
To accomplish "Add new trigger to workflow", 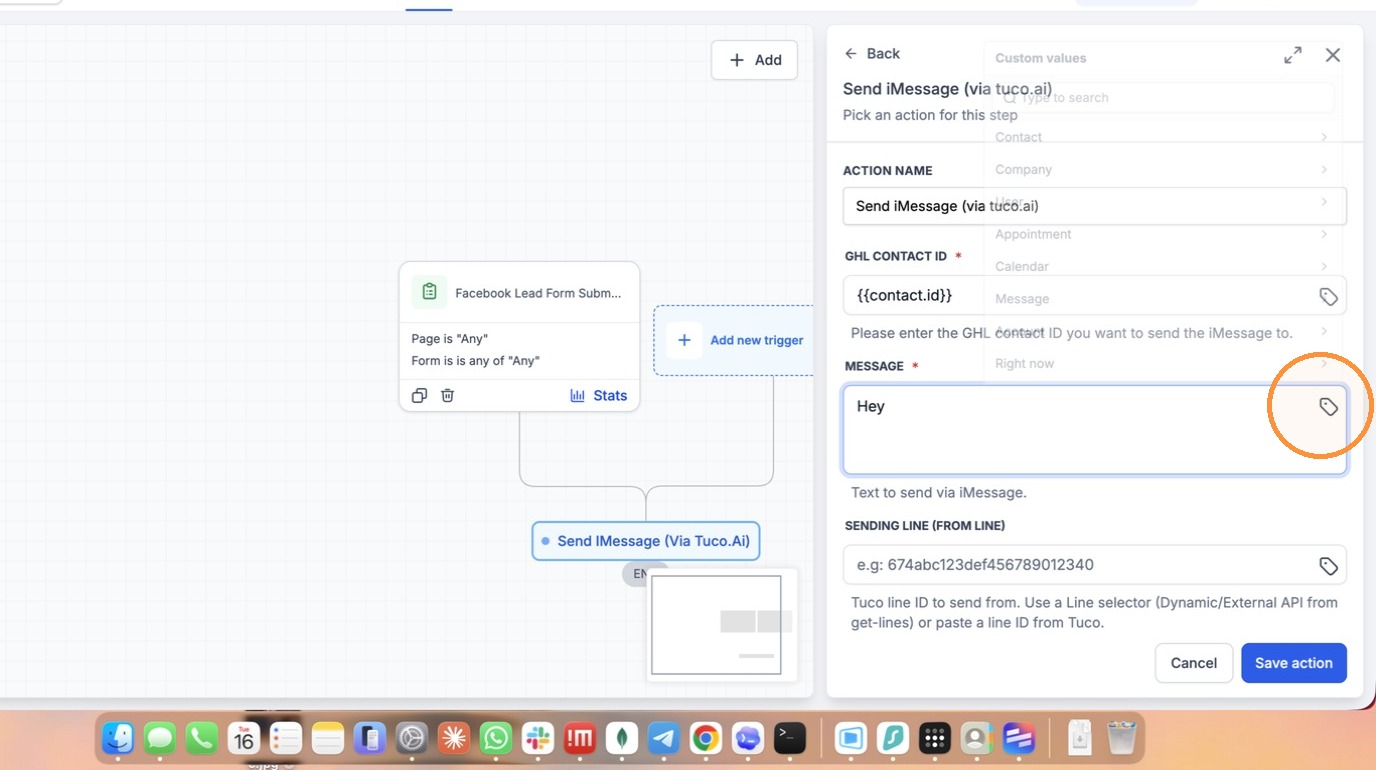I will [x=740, y=340].
